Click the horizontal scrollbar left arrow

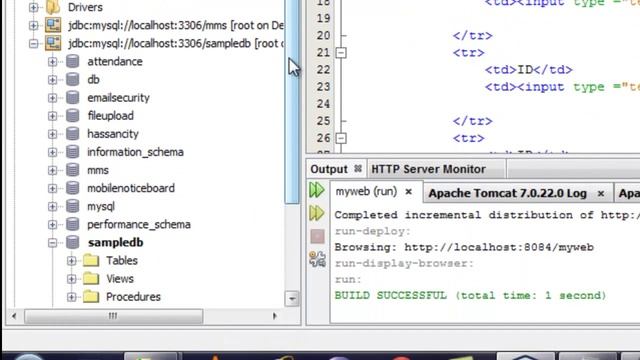click(x=14, y=316)
